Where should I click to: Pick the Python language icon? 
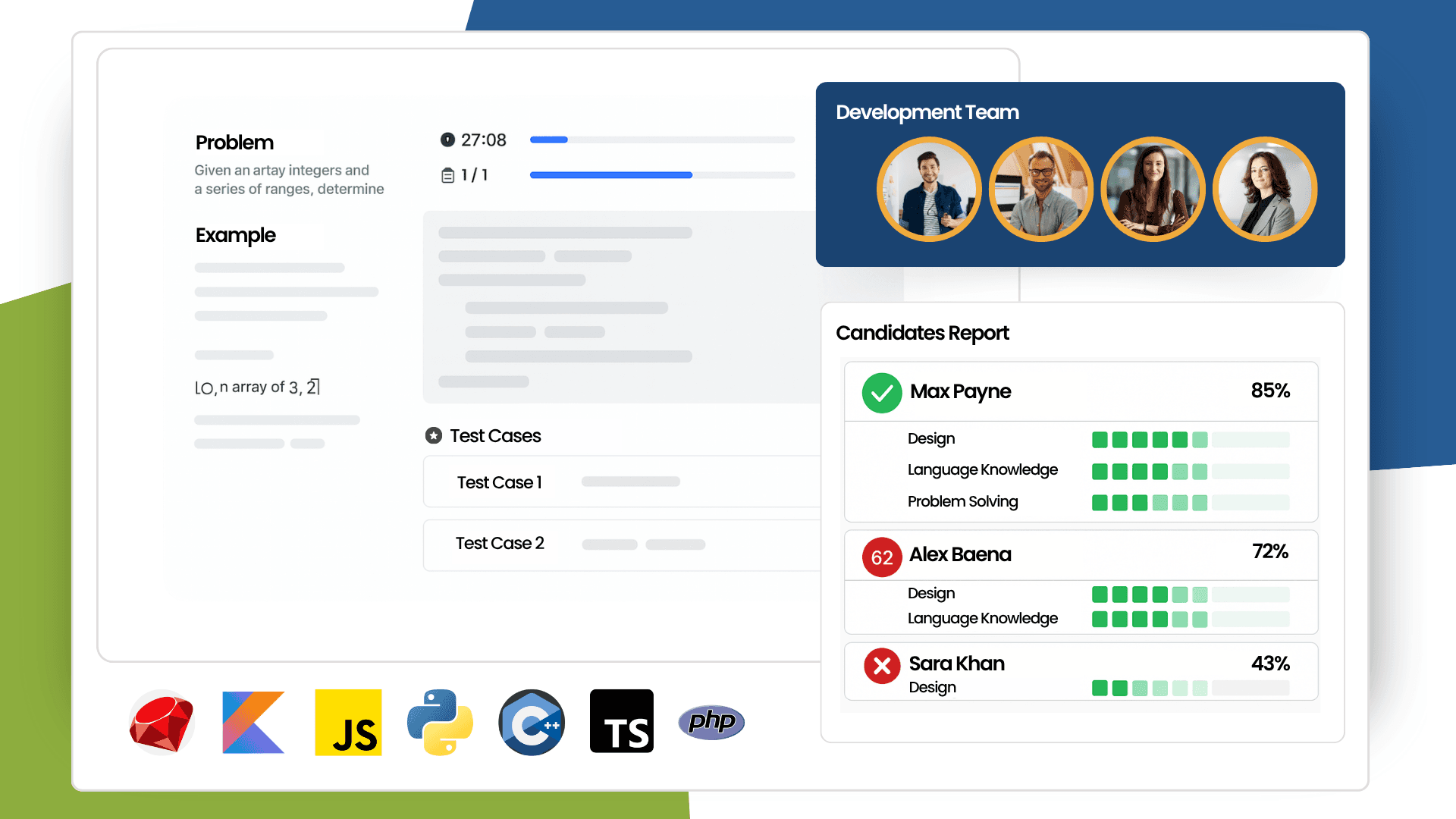coord(440,721)
